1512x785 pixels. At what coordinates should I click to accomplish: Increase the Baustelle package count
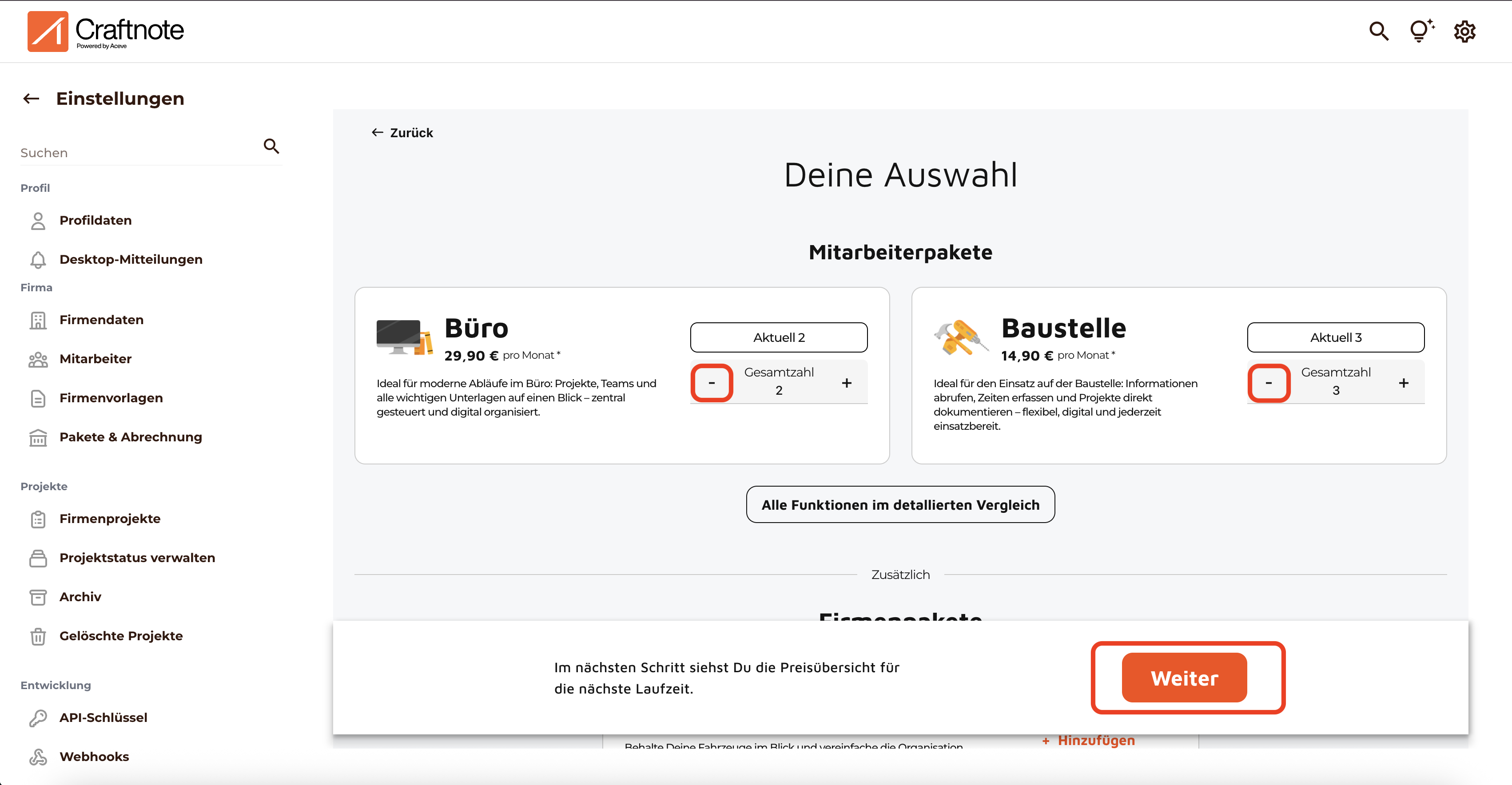click(1404, 383)
